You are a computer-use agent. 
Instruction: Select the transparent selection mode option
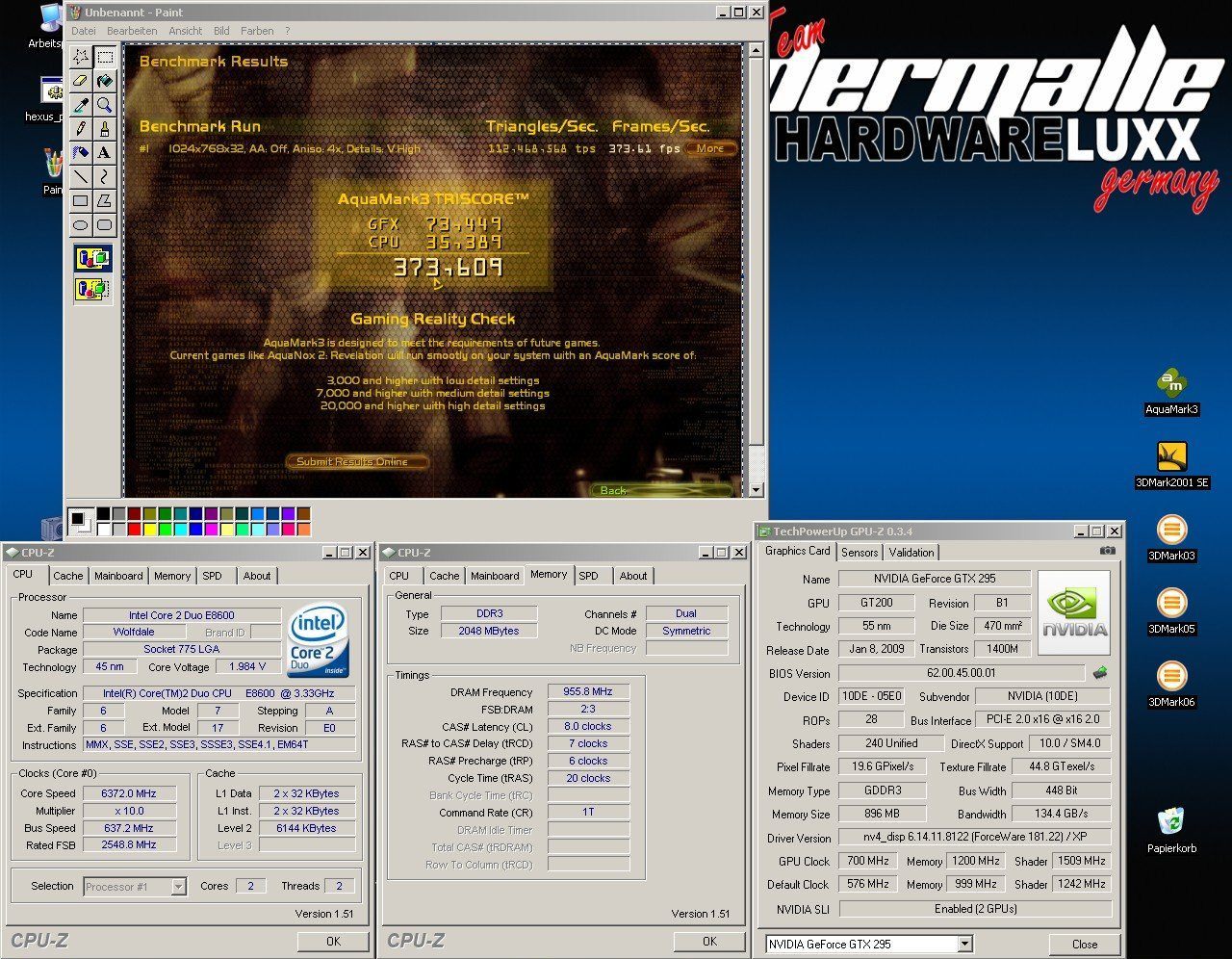click(x=93, y=289)
